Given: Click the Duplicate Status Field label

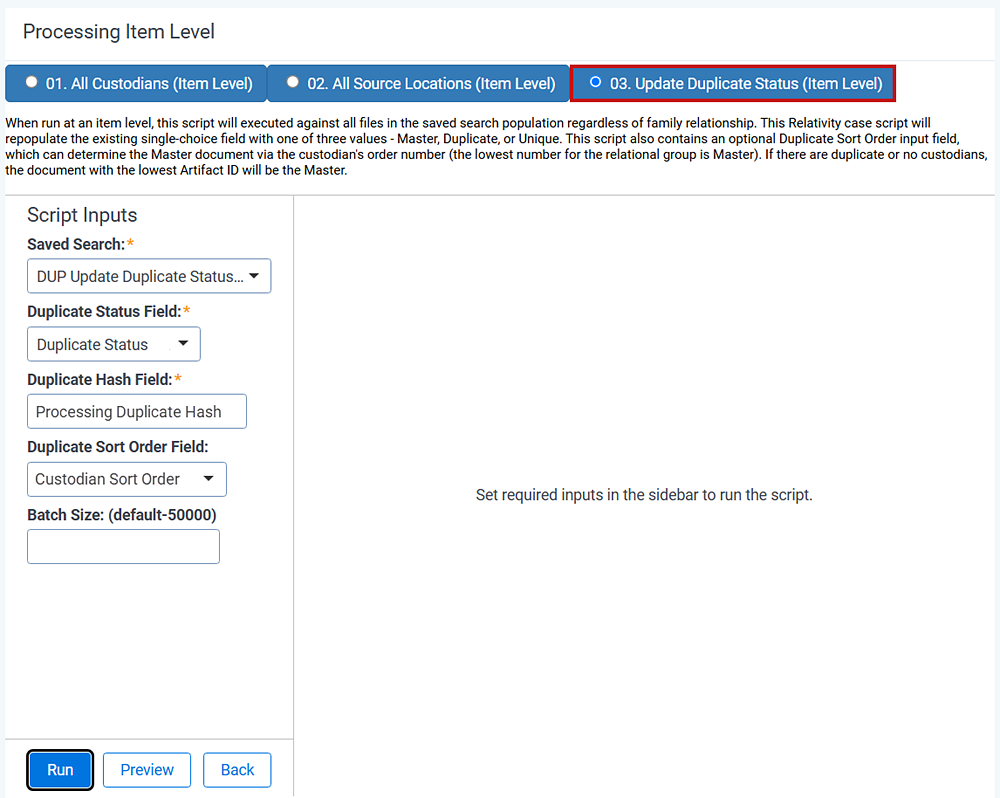Looking at the screenshot, I should coord(105,311).
